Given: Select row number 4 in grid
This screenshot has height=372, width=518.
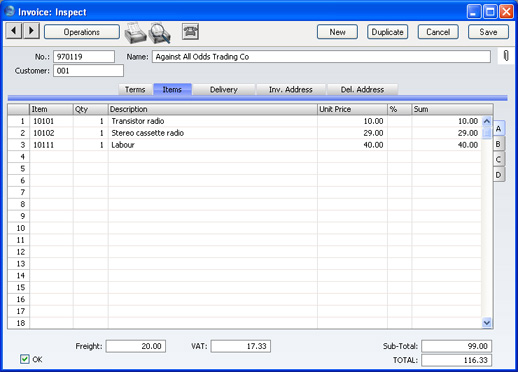Looking at the screenshot, I should coord(19,157).
